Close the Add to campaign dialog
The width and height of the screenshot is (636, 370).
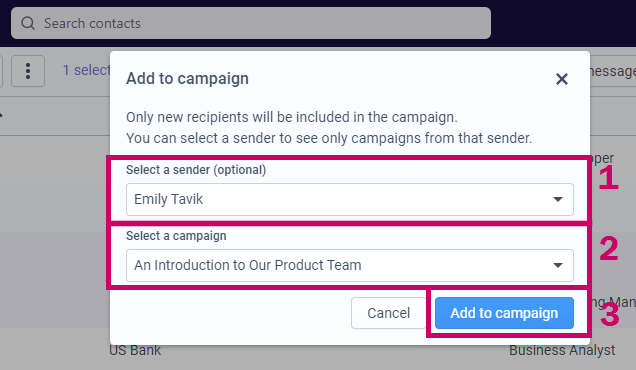tap(562, 79)
